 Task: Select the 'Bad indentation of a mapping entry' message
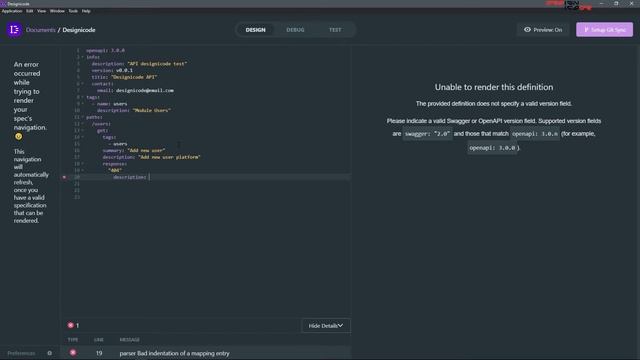174,353
